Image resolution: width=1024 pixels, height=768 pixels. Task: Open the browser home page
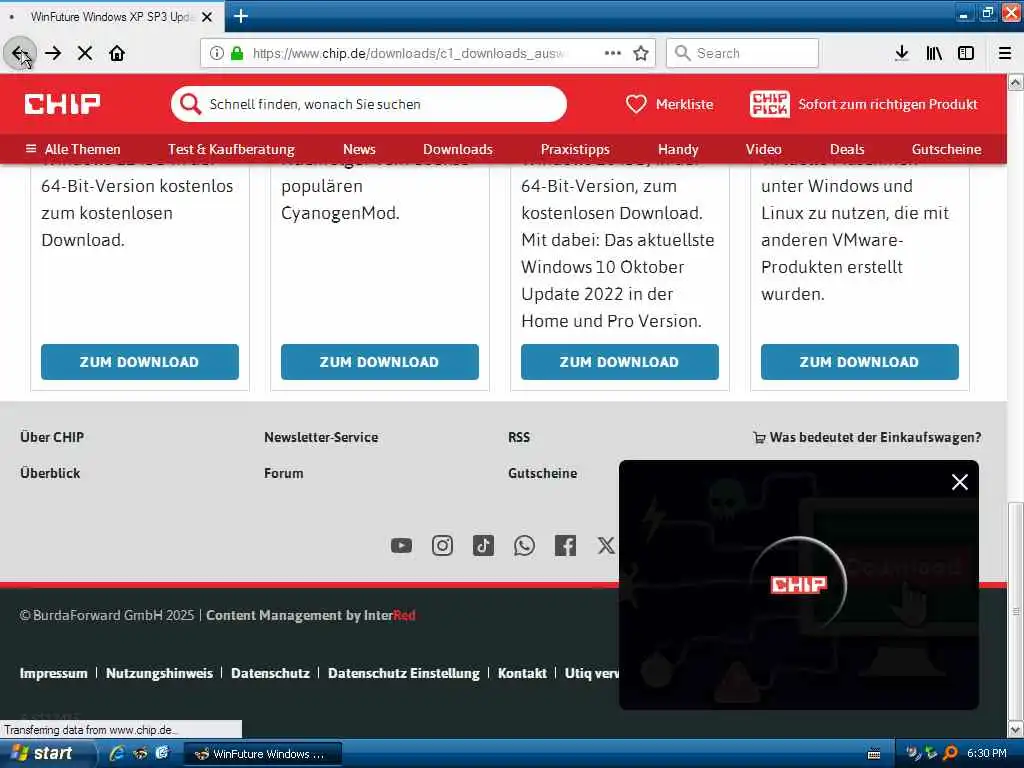click(x=117, y=54)
